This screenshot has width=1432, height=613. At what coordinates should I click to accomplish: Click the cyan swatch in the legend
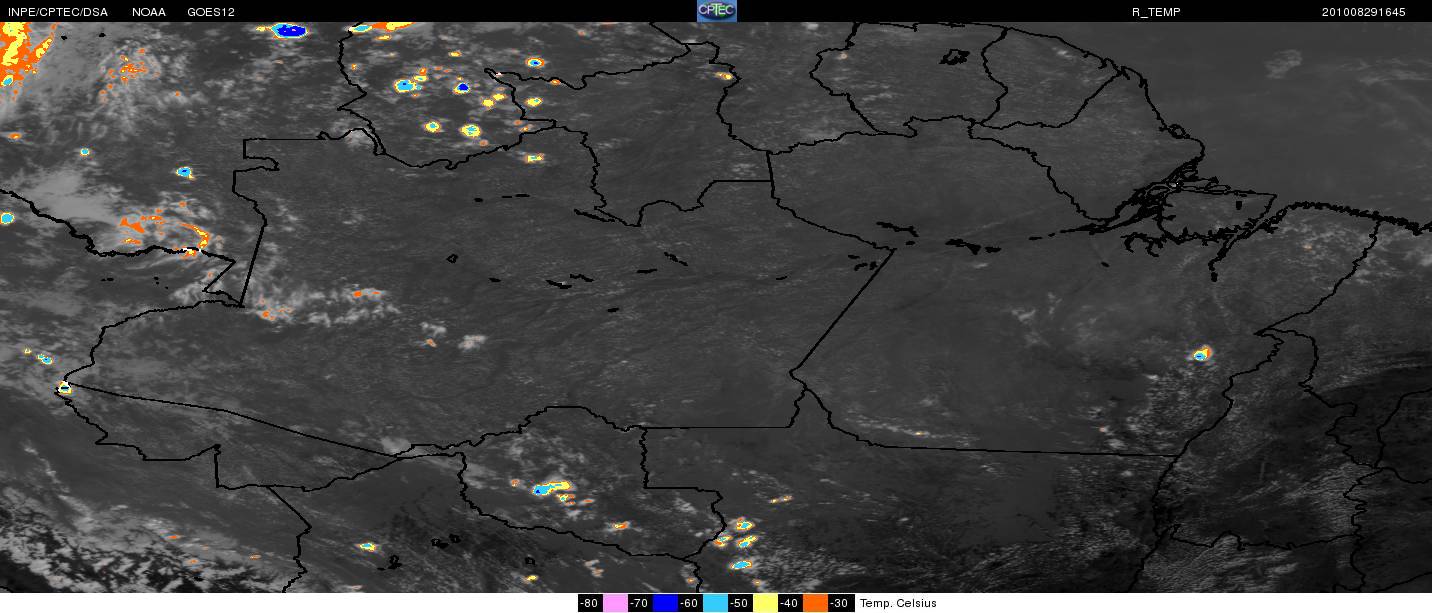pyautogui.click(x=714, y=603)
